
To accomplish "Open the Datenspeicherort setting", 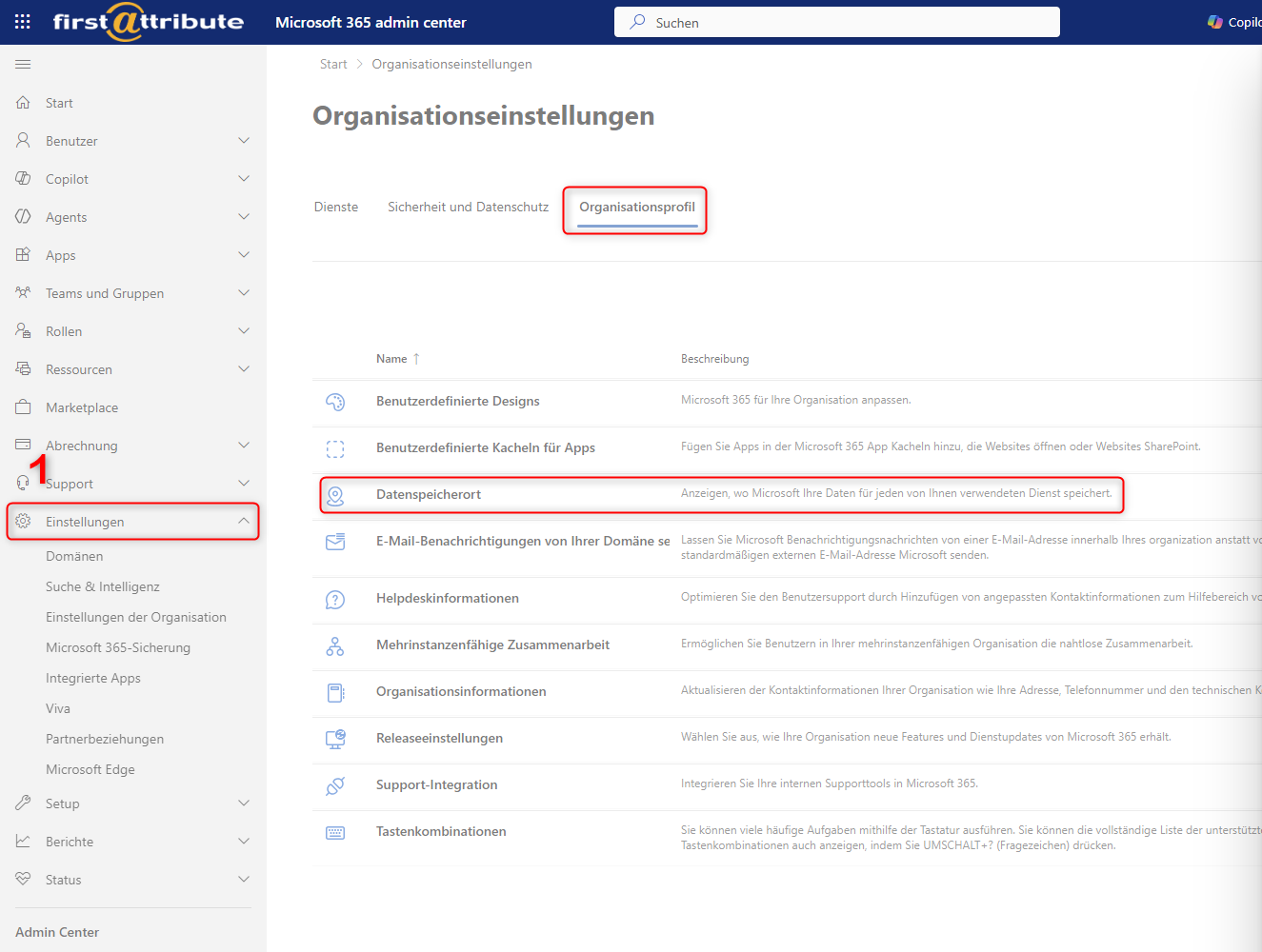I will [429, 494].
